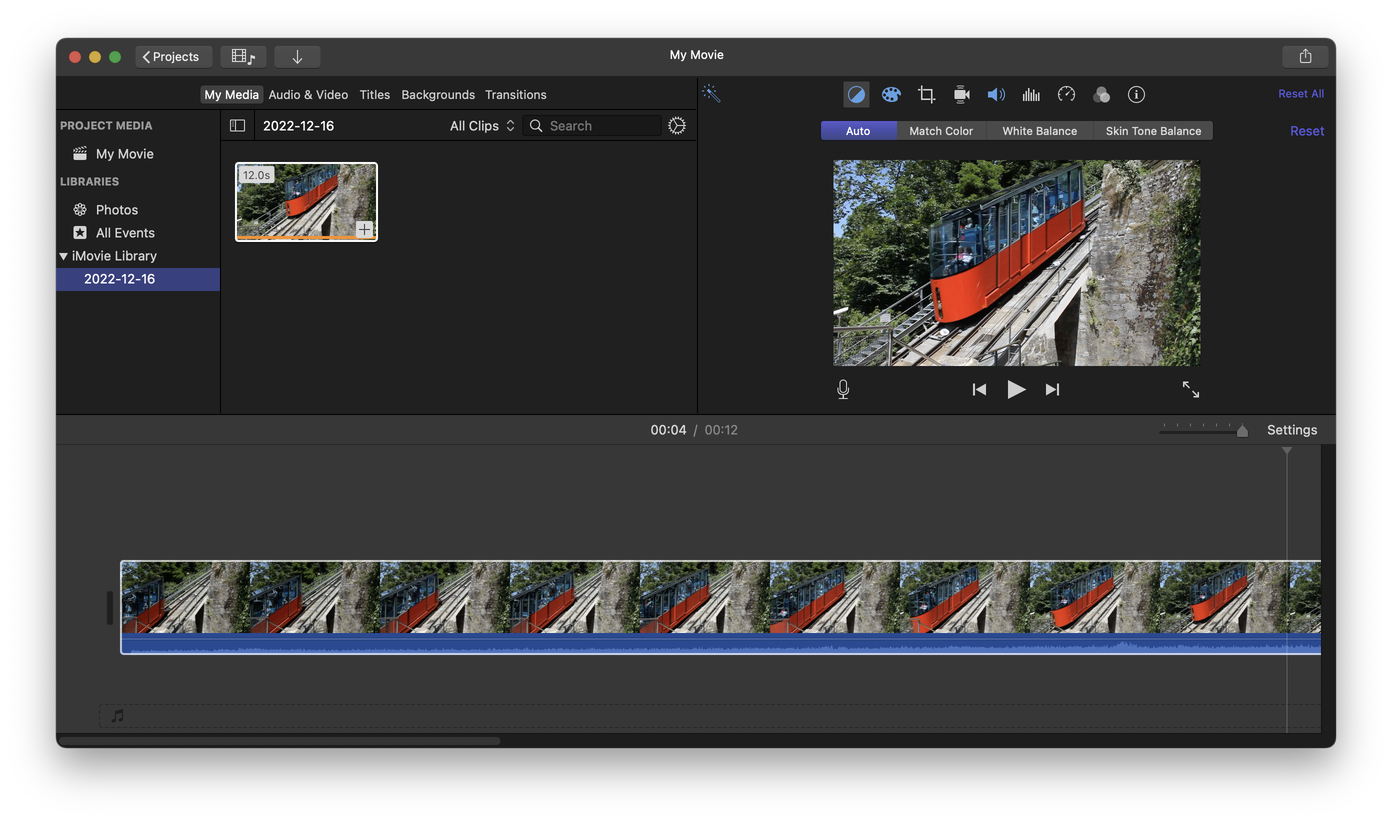Open the stabilization camera icon

961,94
